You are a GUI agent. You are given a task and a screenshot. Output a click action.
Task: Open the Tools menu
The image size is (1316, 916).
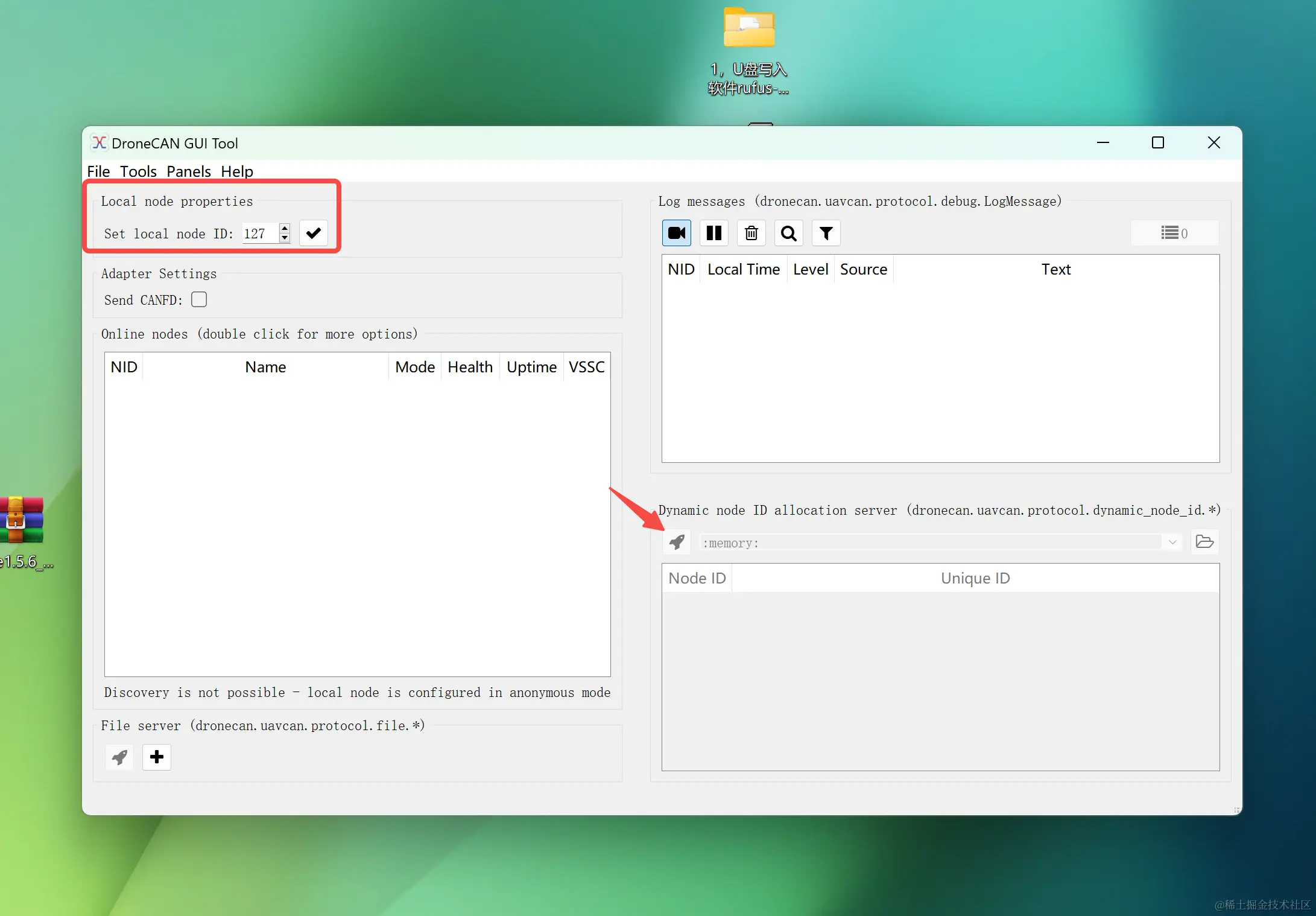pos(138,171)
